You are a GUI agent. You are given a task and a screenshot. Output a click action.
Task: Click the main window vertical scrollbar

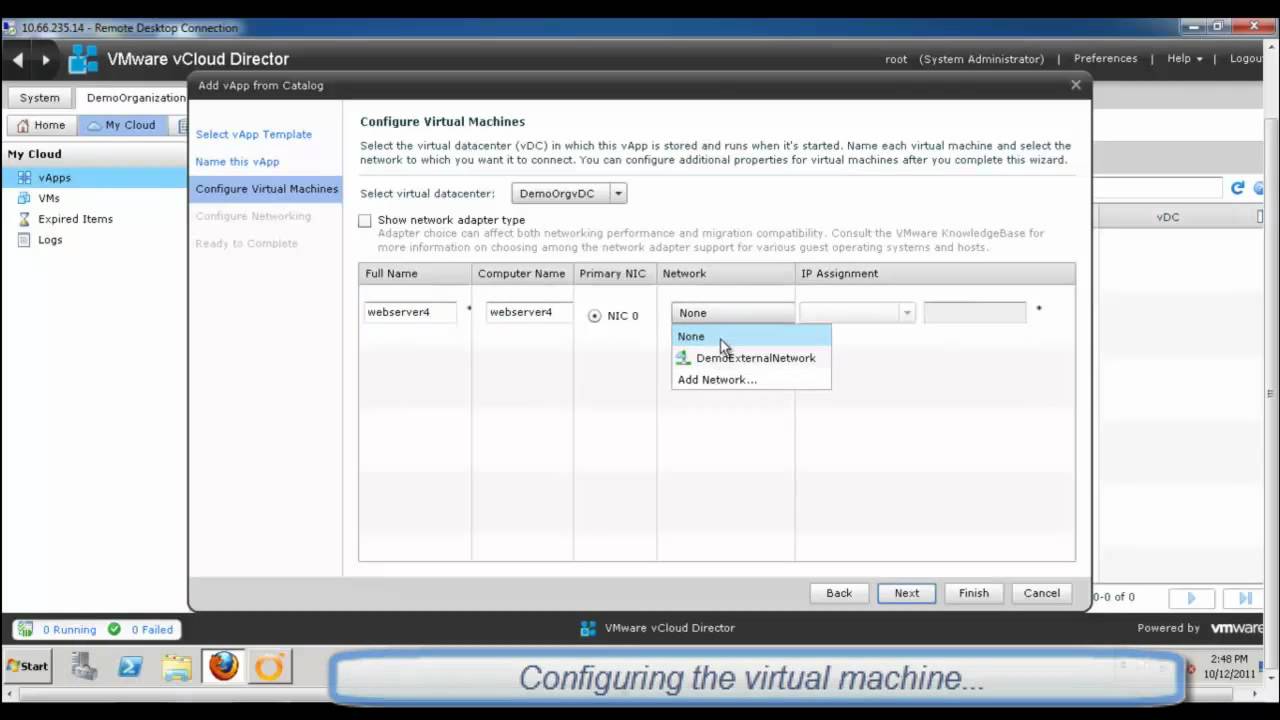pos(1270,395)
